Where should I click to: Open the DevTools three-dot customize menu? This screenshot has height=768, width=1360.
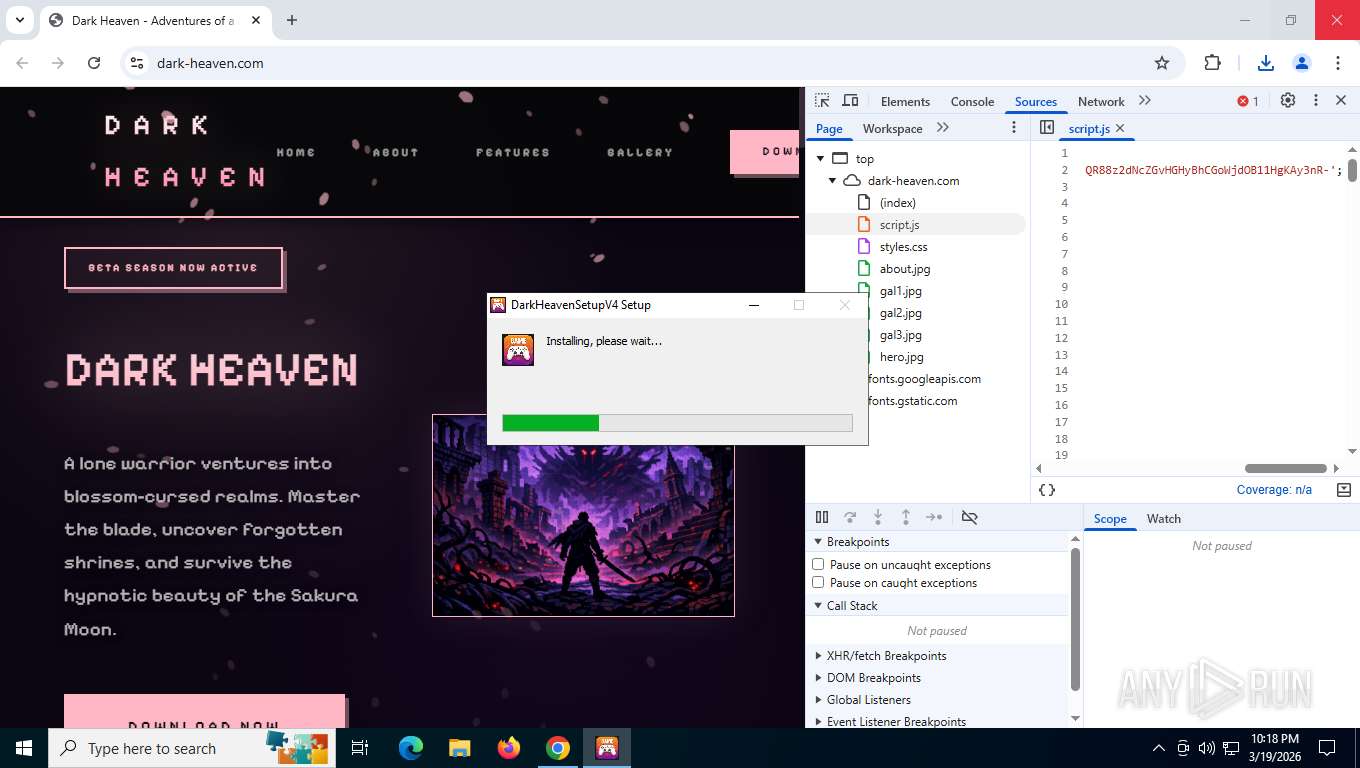[x=1316, y=100]
